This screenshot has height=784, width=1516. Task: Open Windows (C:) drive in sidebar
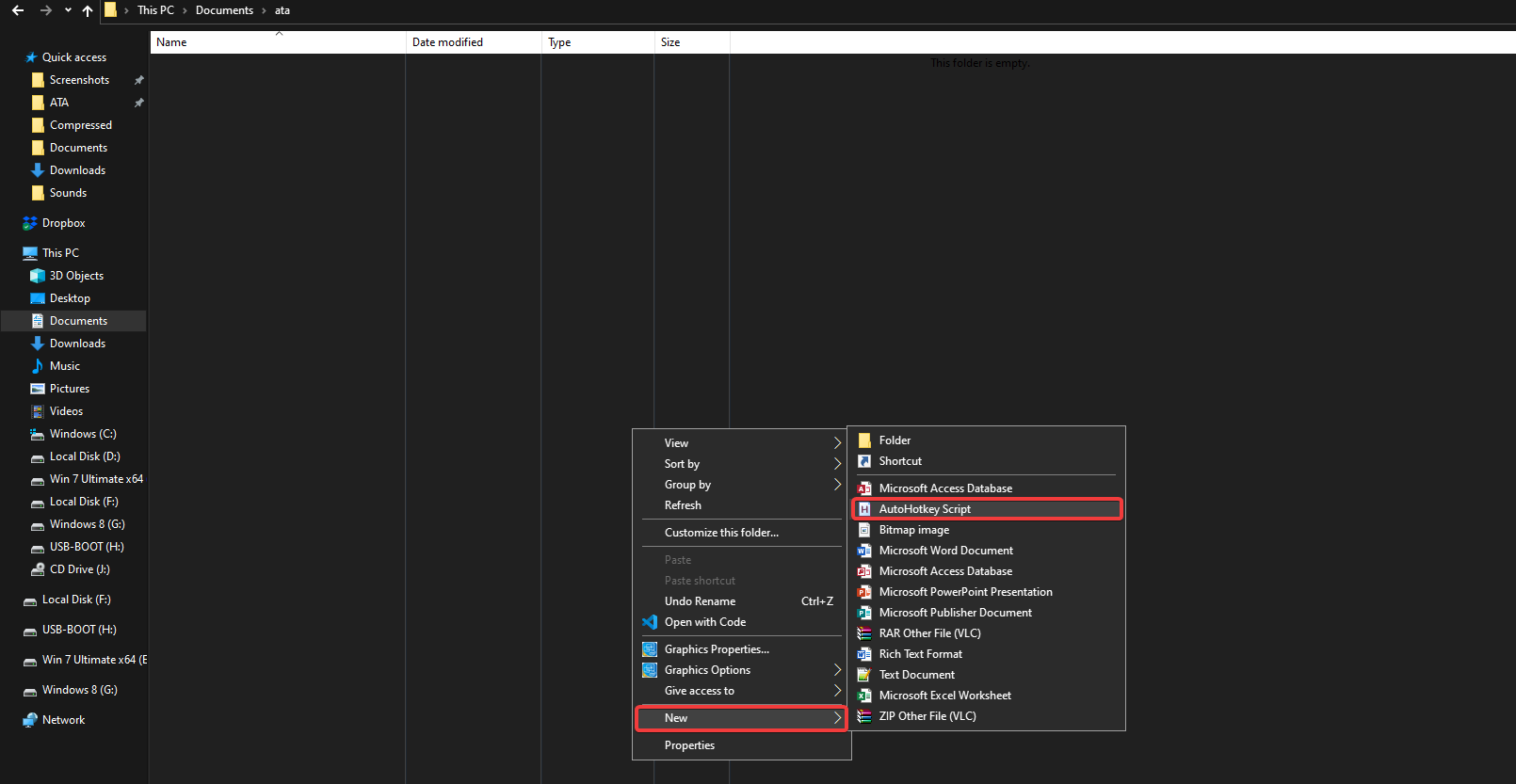[x=83, y=434]
